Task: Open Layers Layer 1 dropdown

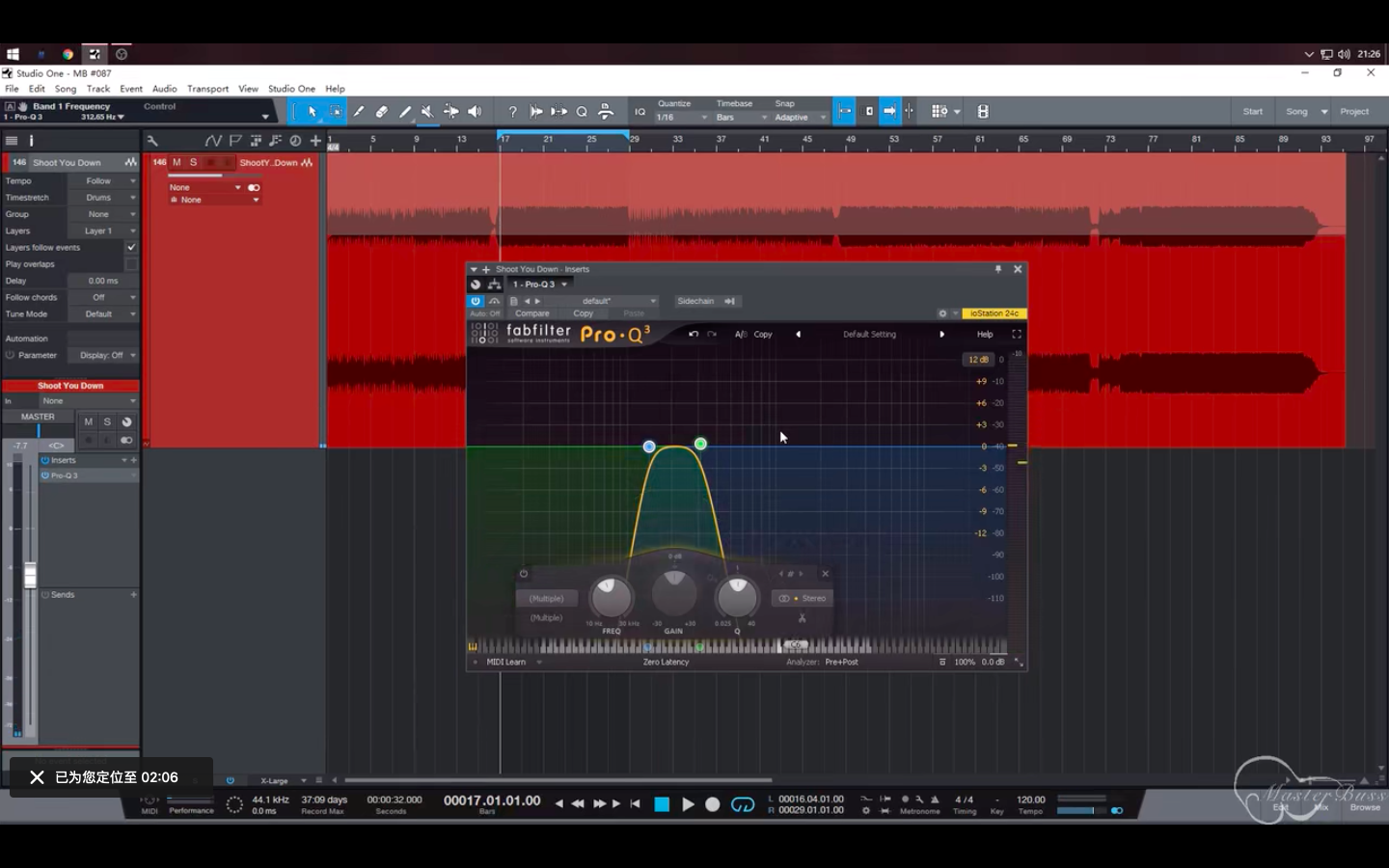Action: (x=103, y=231)
